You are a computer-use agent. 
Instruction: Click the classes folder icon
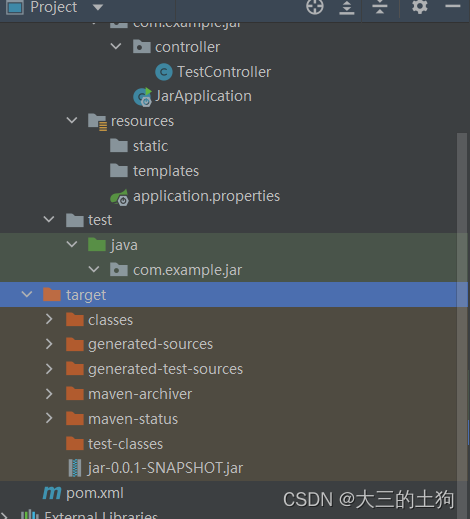(x=75, y=319)
